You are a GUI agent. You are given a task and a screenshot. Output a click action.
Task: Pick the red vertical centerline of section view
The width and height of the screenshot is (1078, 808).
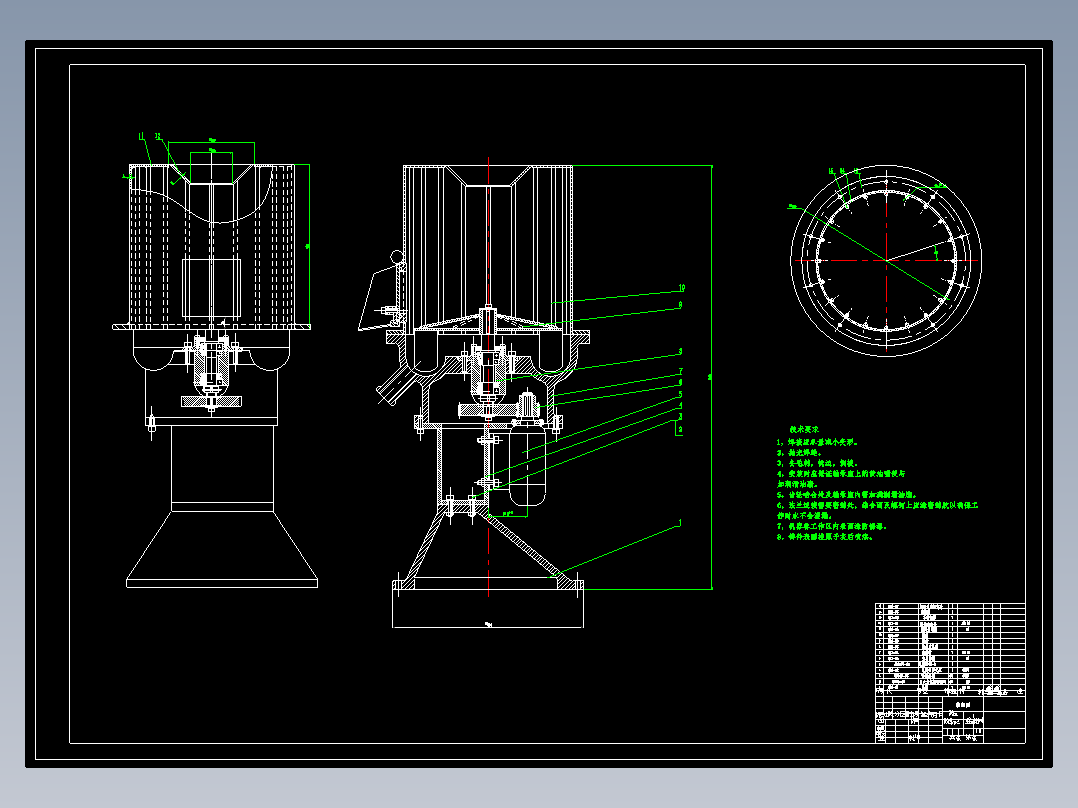point(489,376)
